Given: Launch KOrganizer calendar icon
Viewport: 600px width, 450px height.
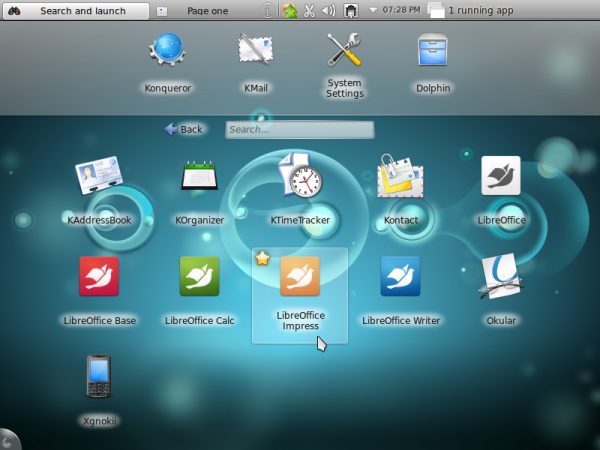Looking at the screenshot, I should point(199,175).
